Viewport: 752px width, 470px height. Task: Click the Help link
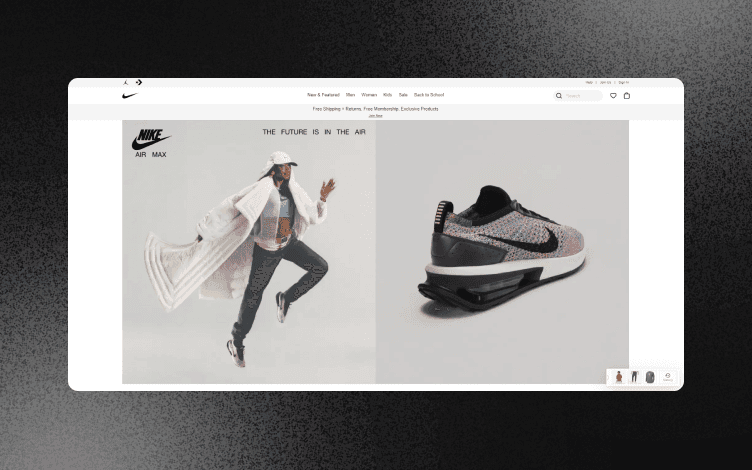pyautogui.click(x=589, y=82)
